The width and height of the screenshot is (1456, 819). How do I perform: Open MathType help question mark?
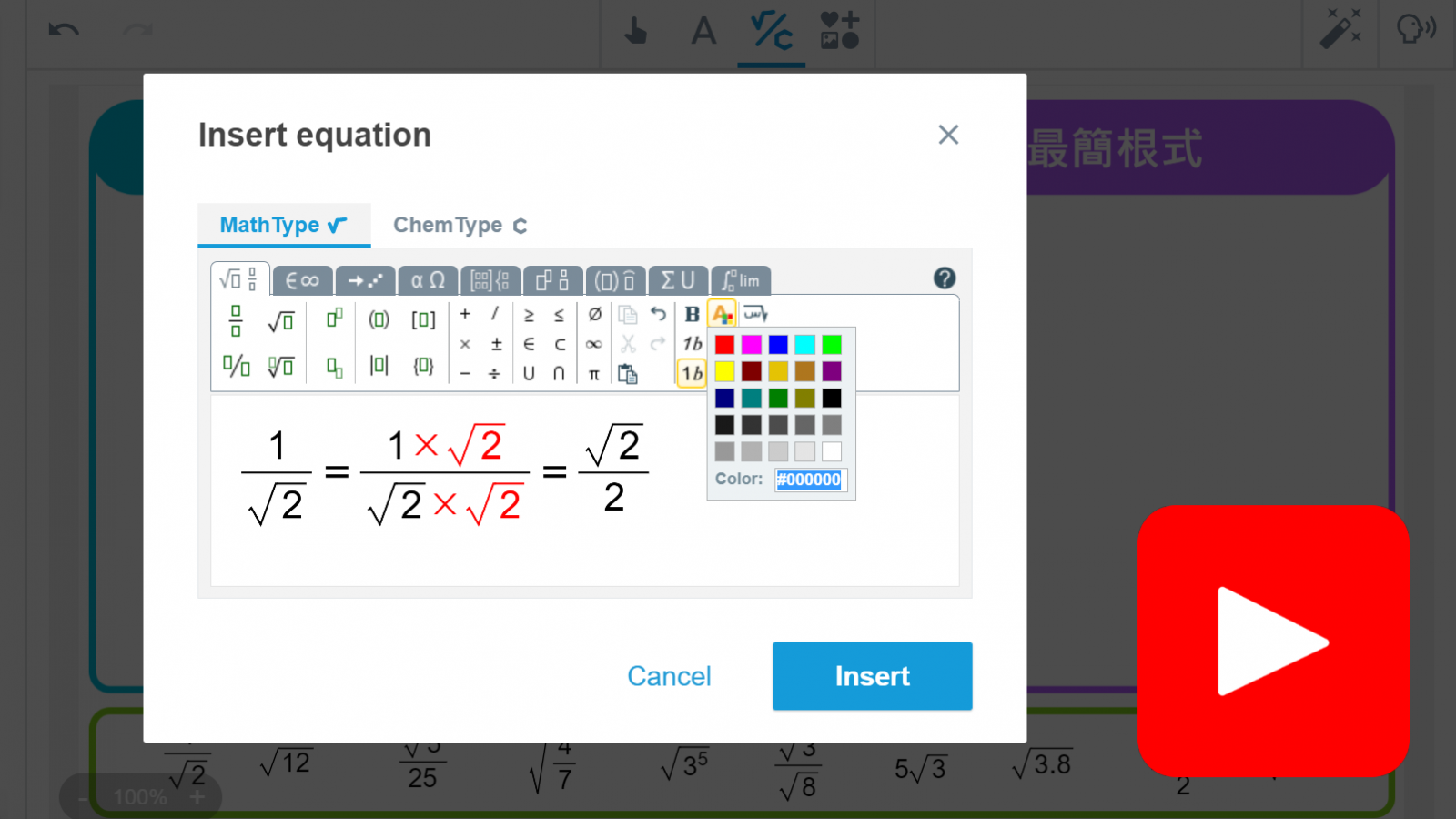[x=945, y=278]
